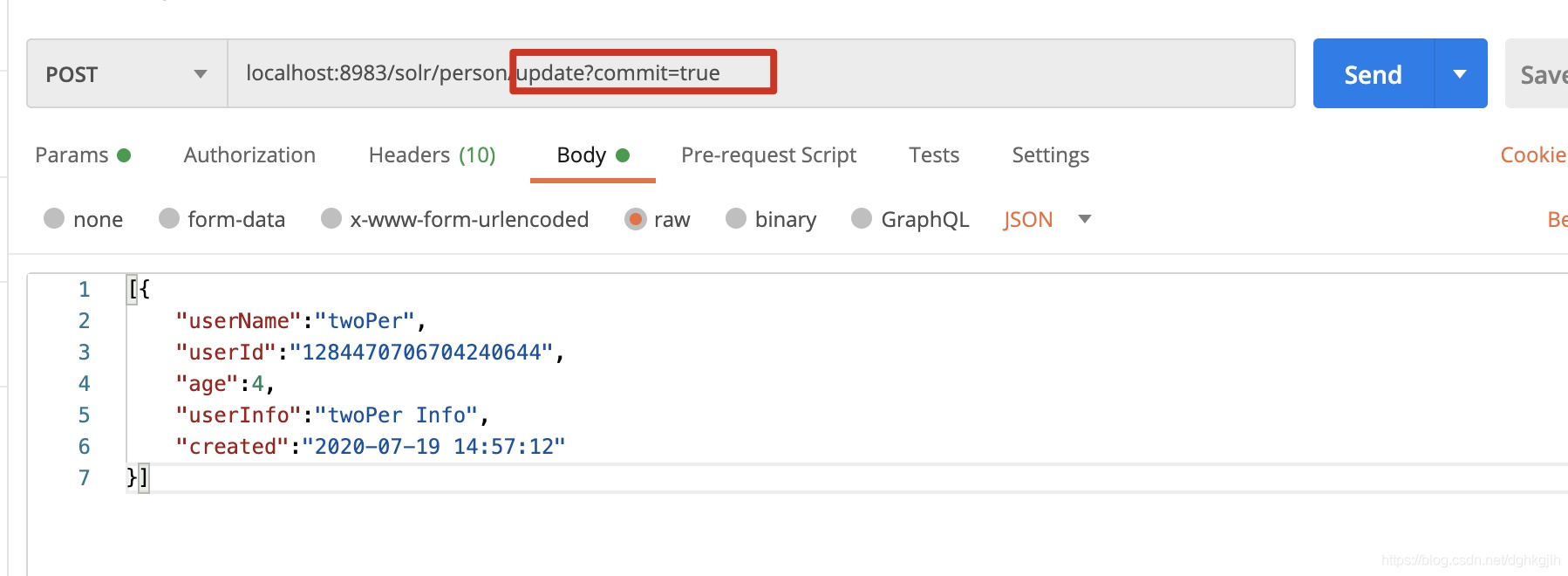Select the Body tab
This screenshot has height=576, width=1568.
[x=592, y=155]
